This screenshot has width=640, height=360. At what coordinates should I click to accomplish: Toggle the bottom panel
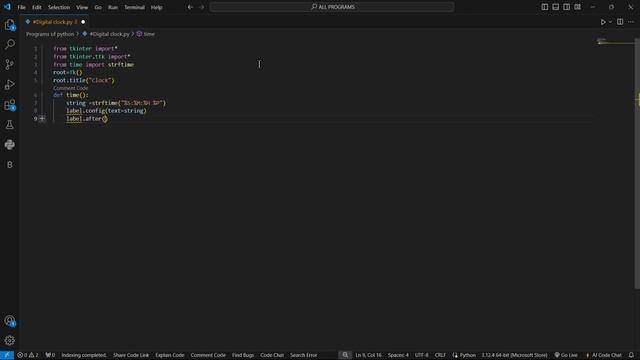tap(556, 7)
